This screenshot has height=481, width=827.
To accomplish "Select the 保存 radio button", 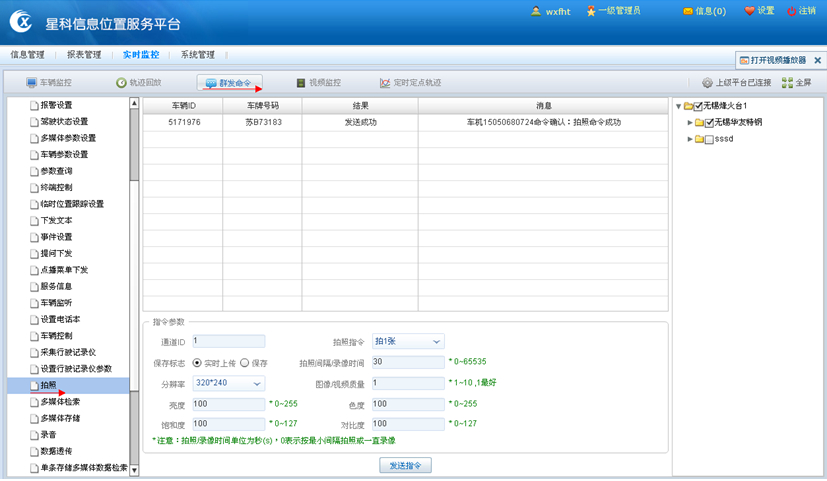I will click(244, 363).
